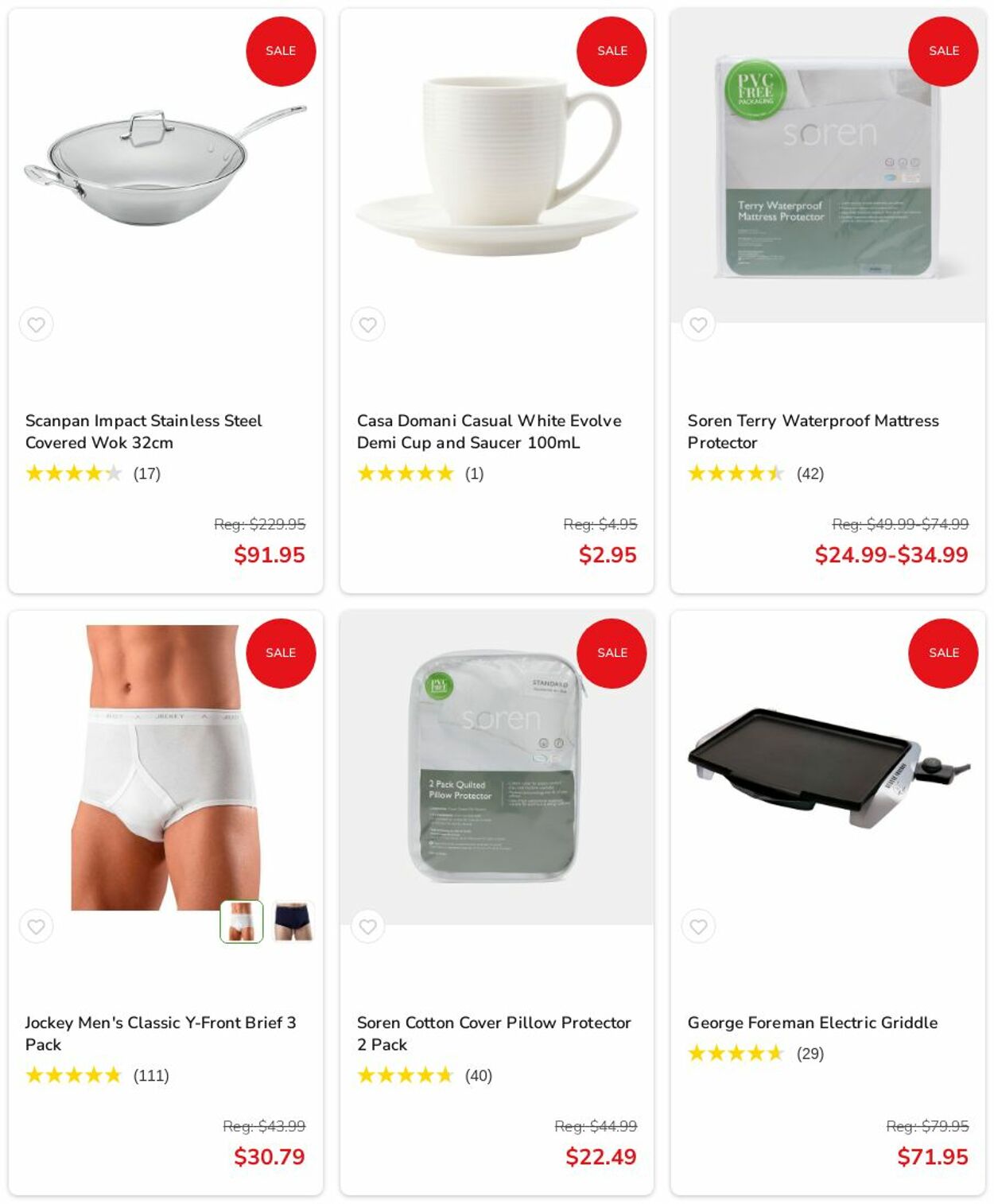This screenshot has height=1204, width=994.
Task: Open George Foreman Electric Griddle title
Action: pyautogui.click(x=813, y=1023)
